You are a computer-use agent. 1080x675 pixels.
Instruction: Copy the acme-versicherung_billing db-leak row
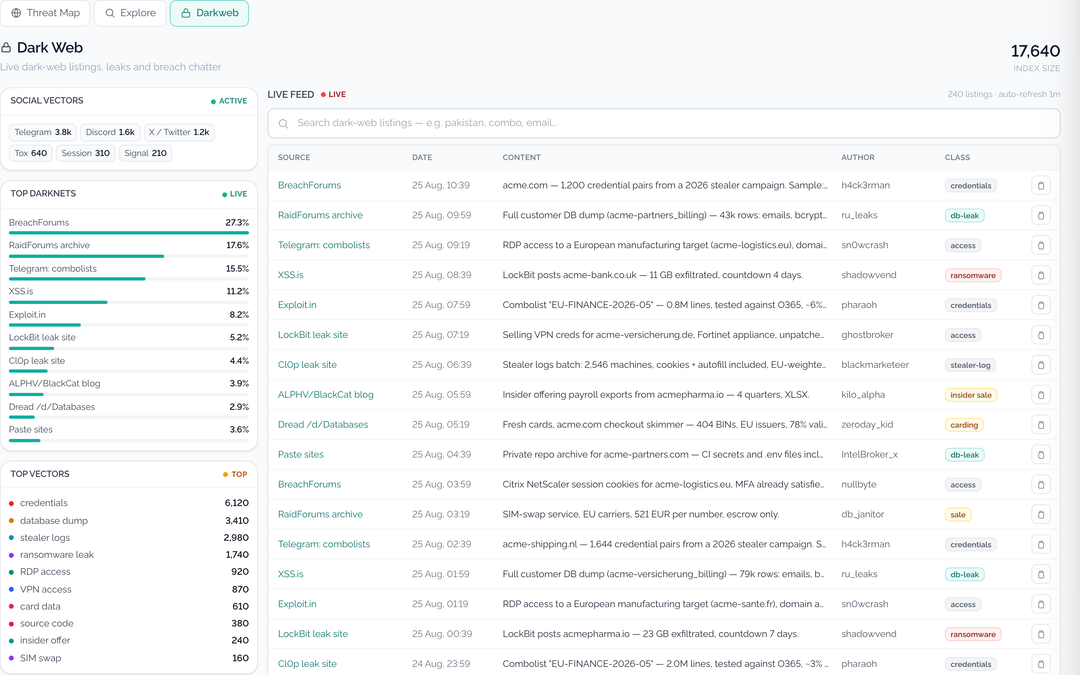pyautogui.click(x=1041, y=574)
